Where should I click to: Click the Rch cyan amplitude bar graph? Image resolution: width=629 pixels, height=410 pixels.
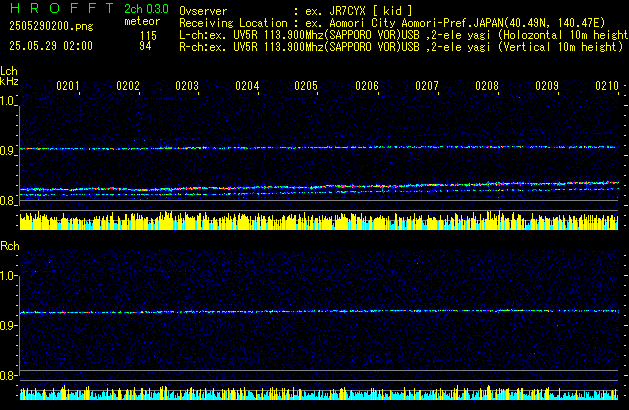[x=319, y=393]
